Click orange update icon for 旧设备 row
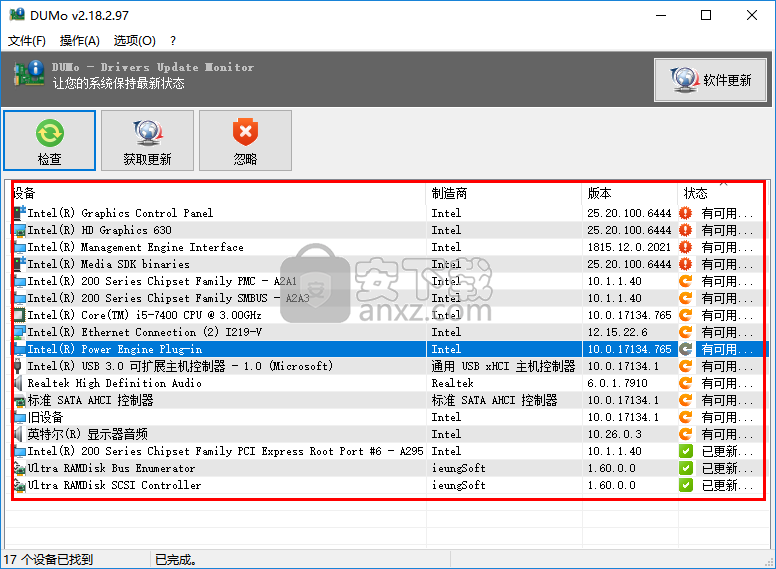The image size is (776, 569). 685,417
